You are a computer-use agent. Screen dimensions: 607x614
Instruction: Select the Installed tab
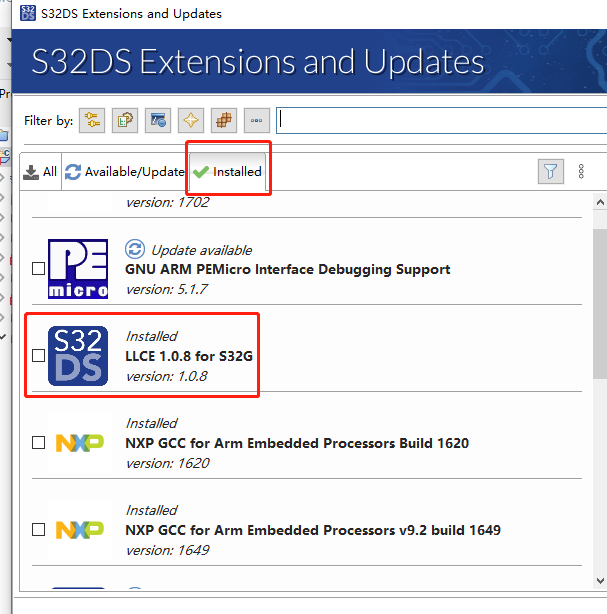(228, 172)
